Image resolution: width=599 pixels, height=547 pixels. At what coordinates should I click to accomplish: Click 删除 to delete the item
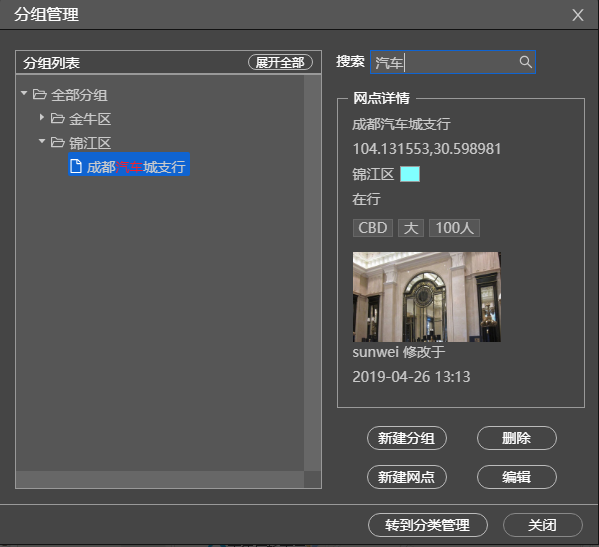517,438
